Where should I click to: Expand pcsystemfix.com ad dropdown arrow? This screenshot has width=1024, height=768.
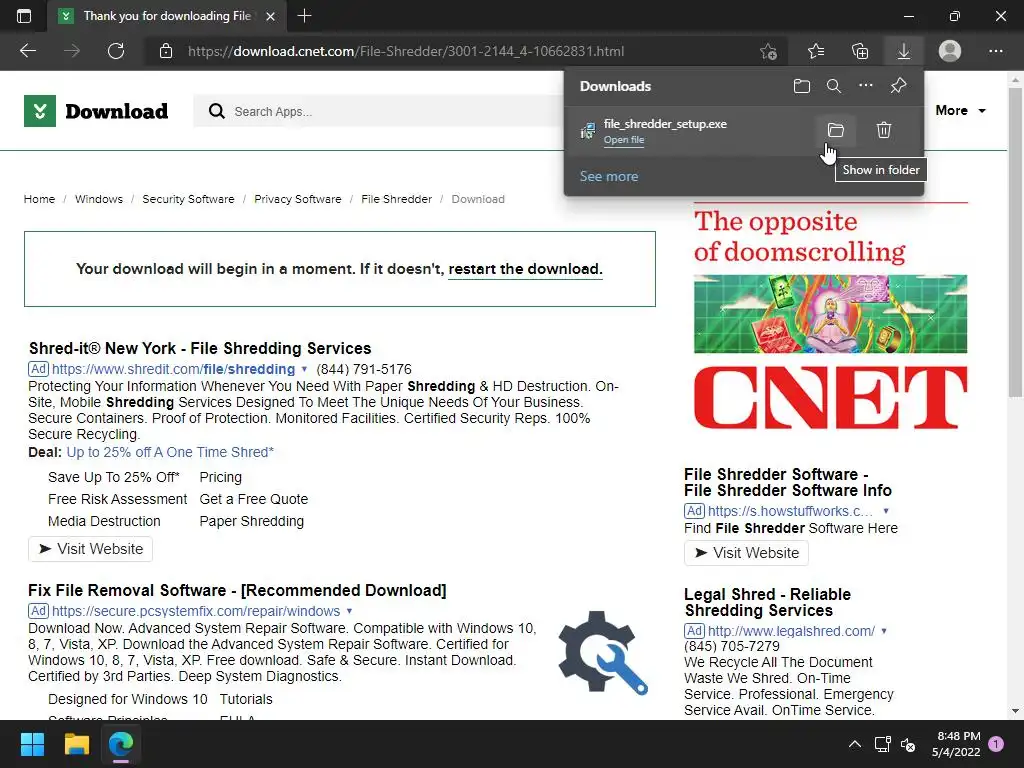pyautogui.click(x=349, y=611)
